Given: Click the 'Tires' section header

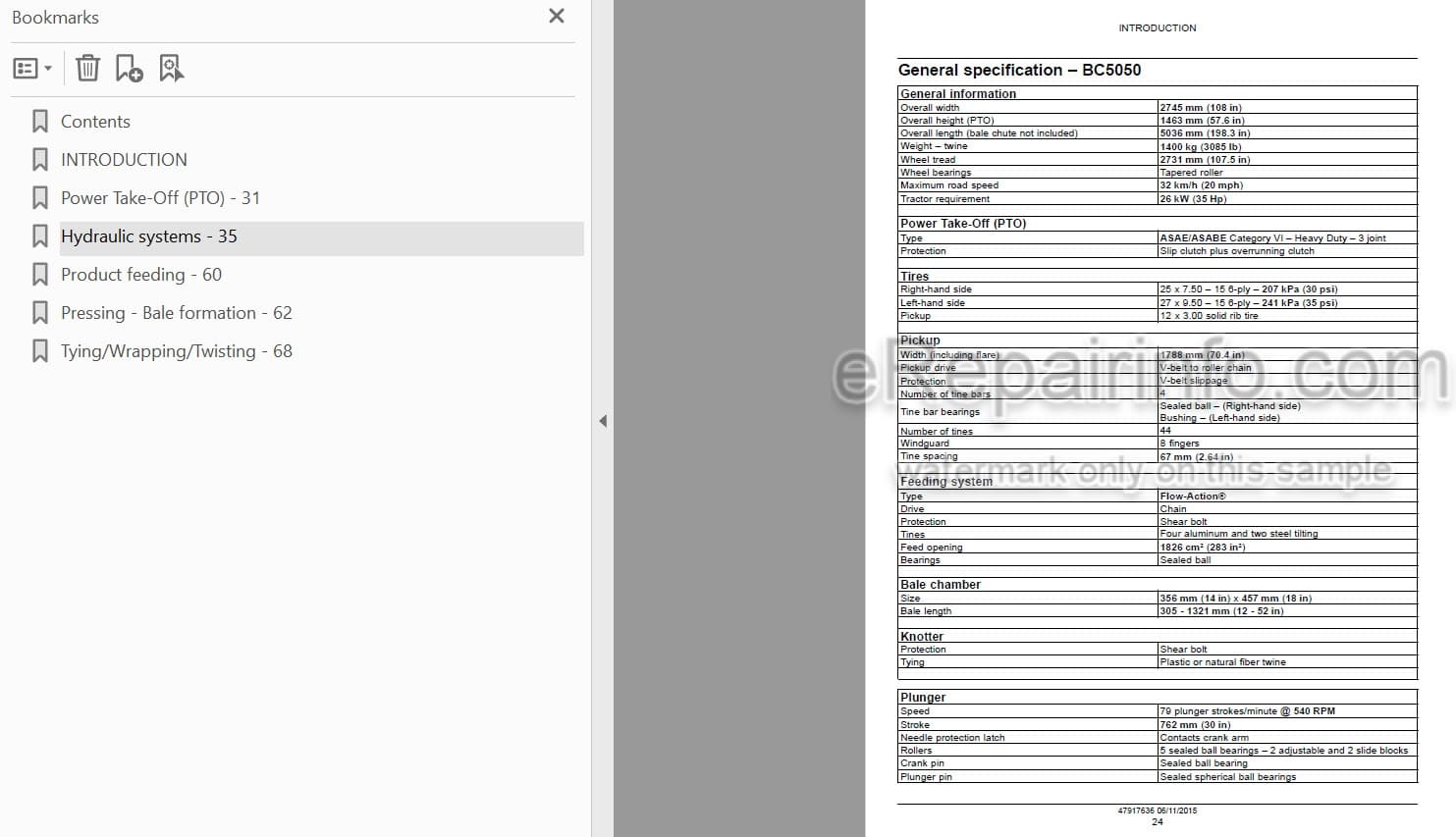Looking at the screenshot, I should 914,277.
